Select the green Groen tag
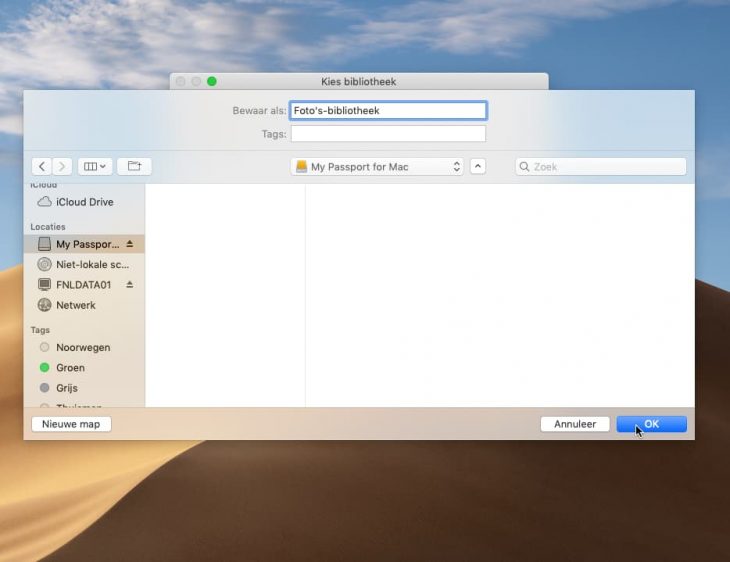 pyautogui.click(x=70, y=368)
